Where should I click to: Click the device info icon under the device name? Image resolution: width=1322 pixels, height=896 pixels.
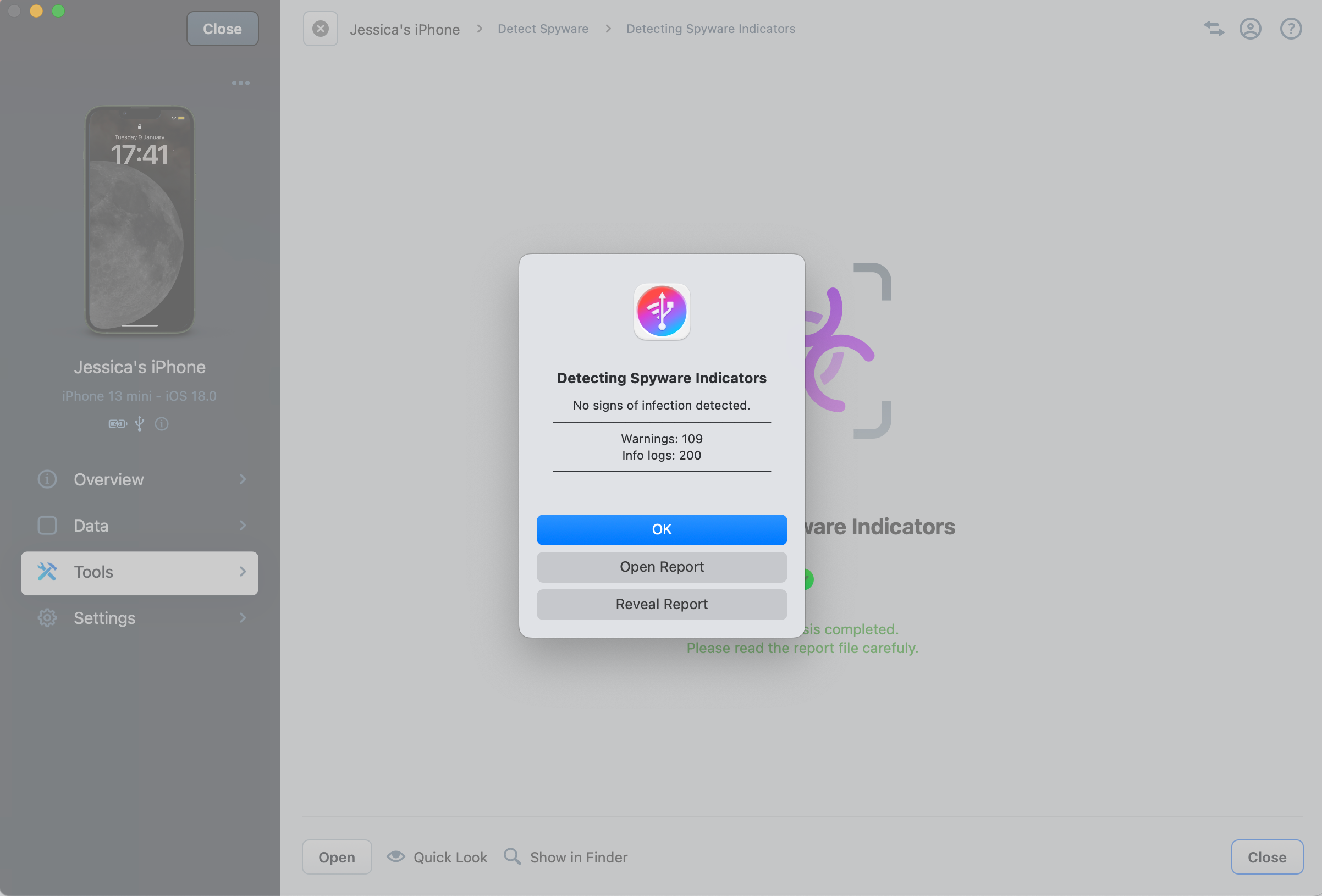tap(162, 424)
